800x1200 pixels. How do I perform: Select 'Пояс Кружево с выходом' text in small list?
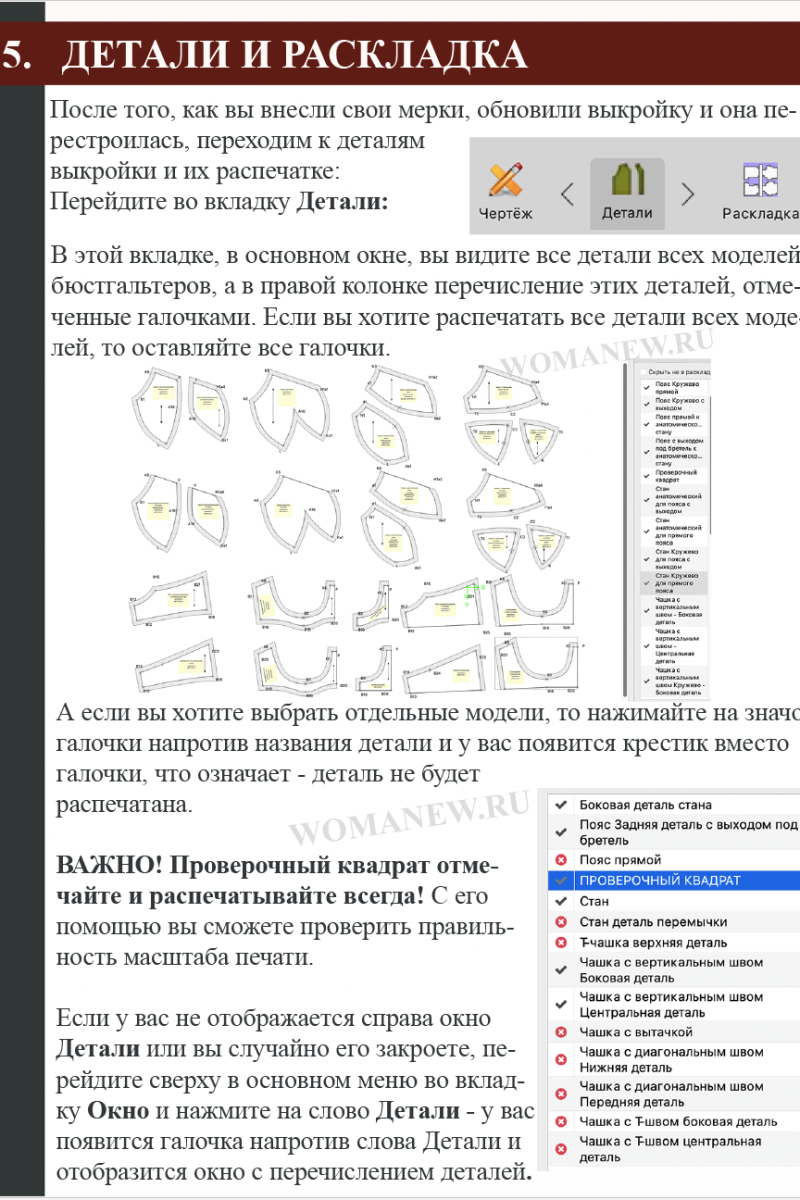[680, 404]
